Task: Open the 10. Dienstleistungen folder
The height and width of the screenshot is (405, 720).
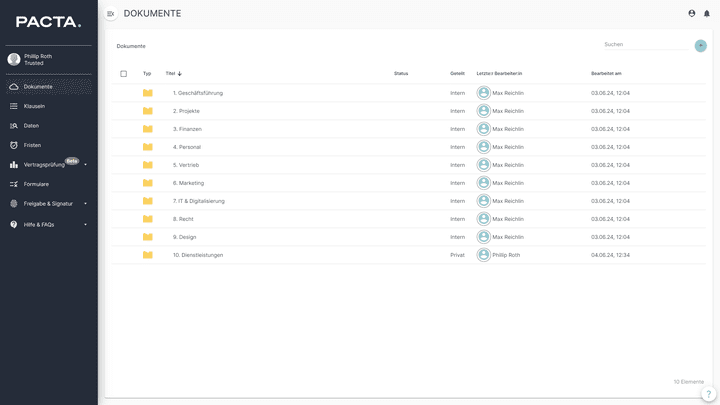Action: pyautogui.click(x=198, y=255)
